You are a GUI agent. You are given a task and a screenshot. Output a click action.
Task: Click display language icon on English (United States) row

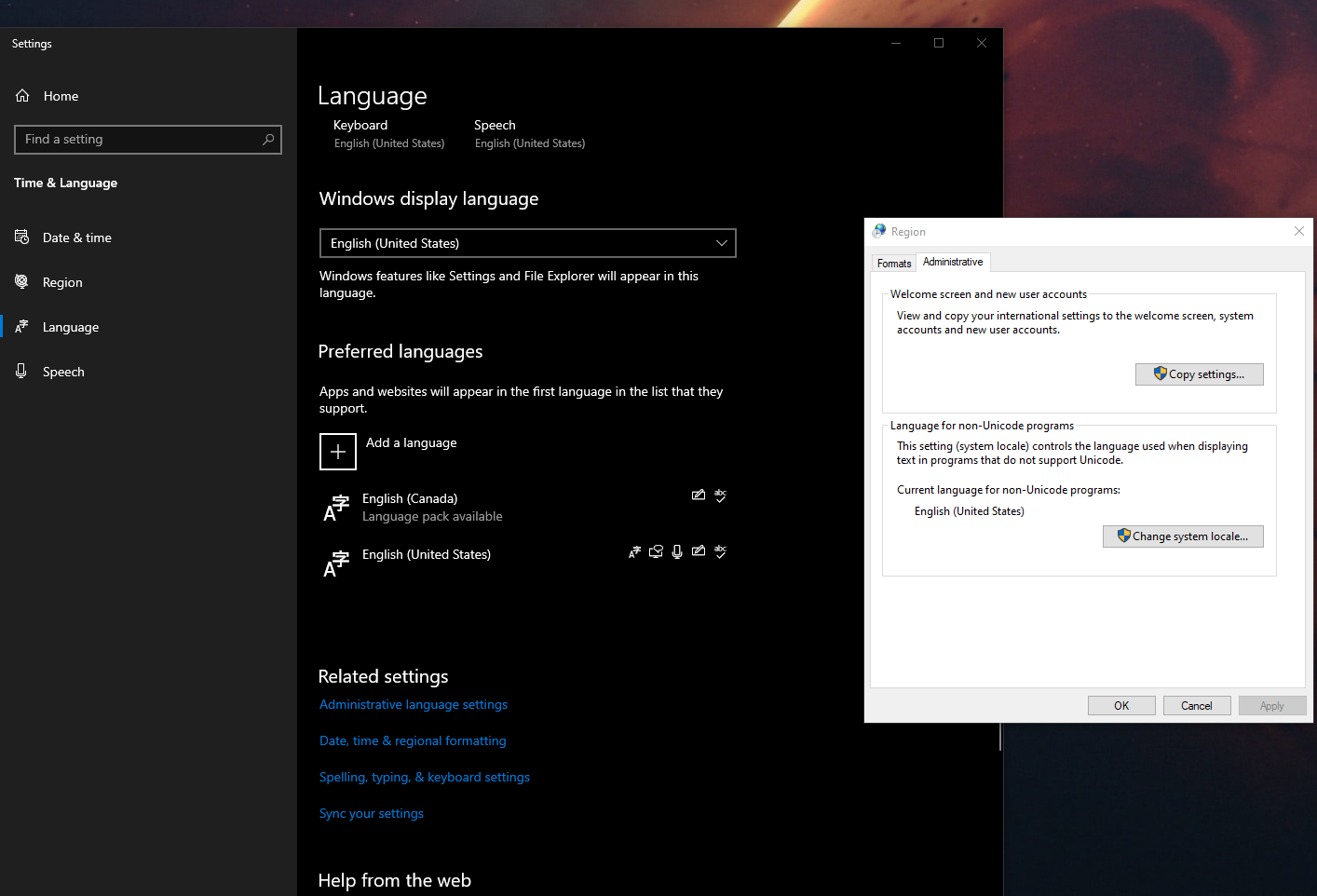coord(634,551)
